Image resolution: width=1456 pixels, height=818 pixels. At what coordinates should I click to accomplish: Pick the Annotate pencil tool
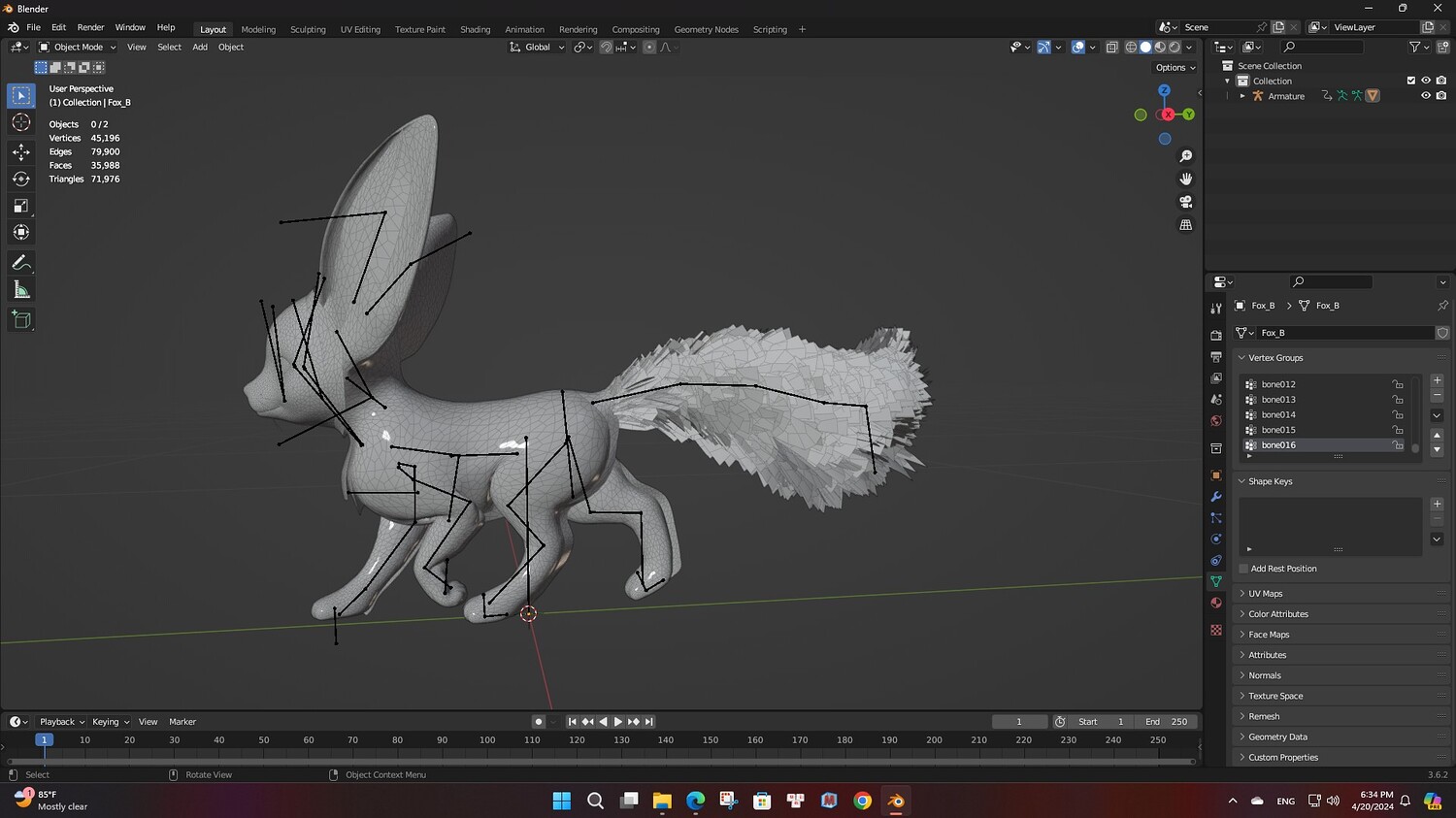(x=21, y=263)
